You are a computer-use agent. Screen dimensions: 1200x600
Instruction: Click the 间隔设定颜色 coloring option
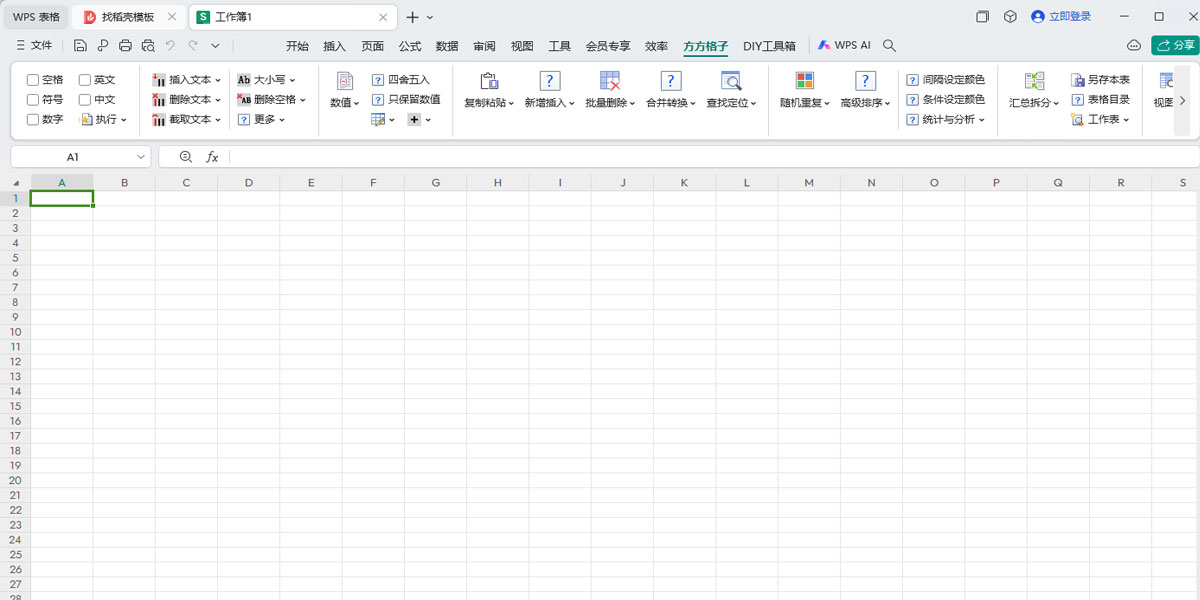coord(944,79)
